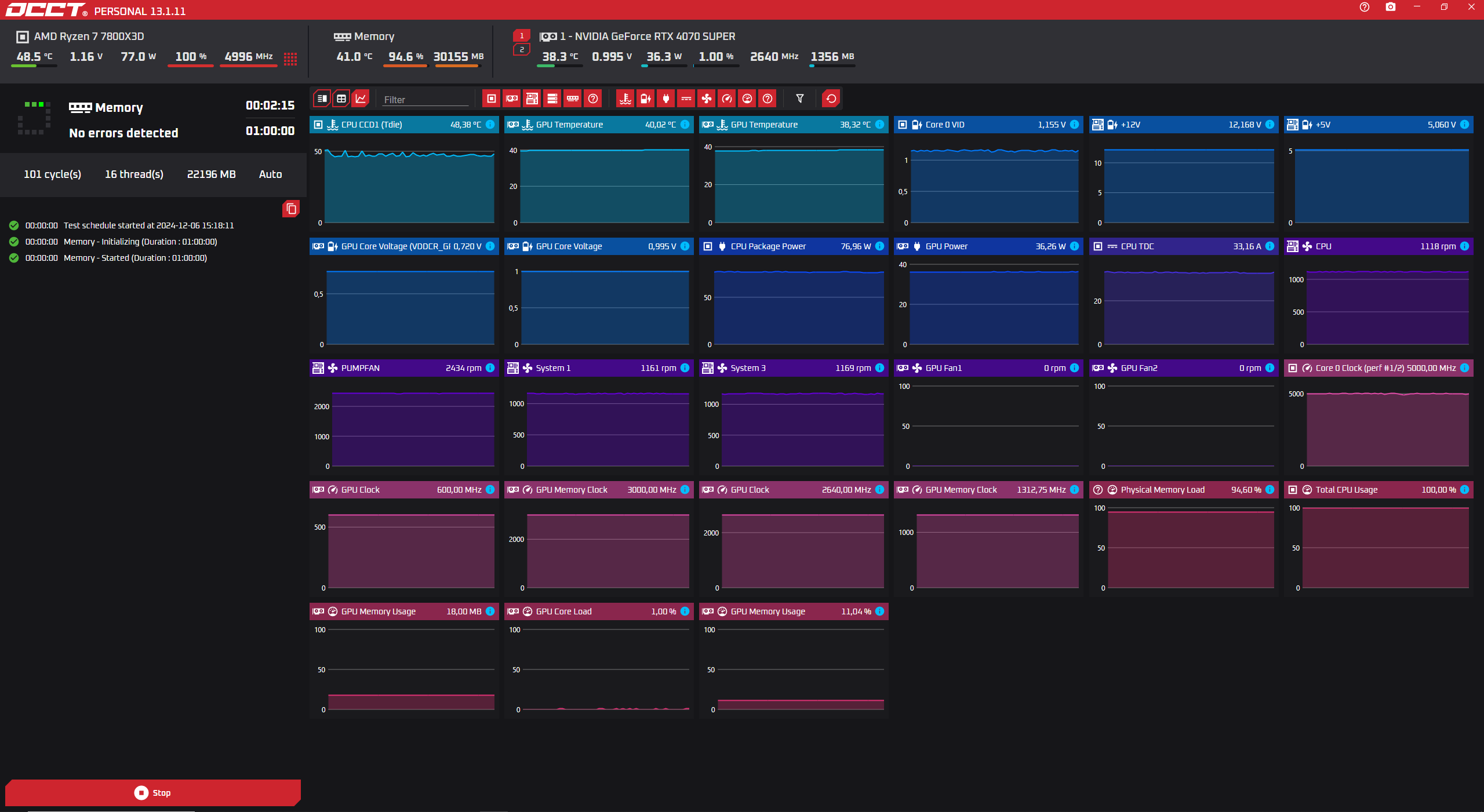Take a screenshot with the camera icon
1484x812 pixels.
pos(1390,7)
